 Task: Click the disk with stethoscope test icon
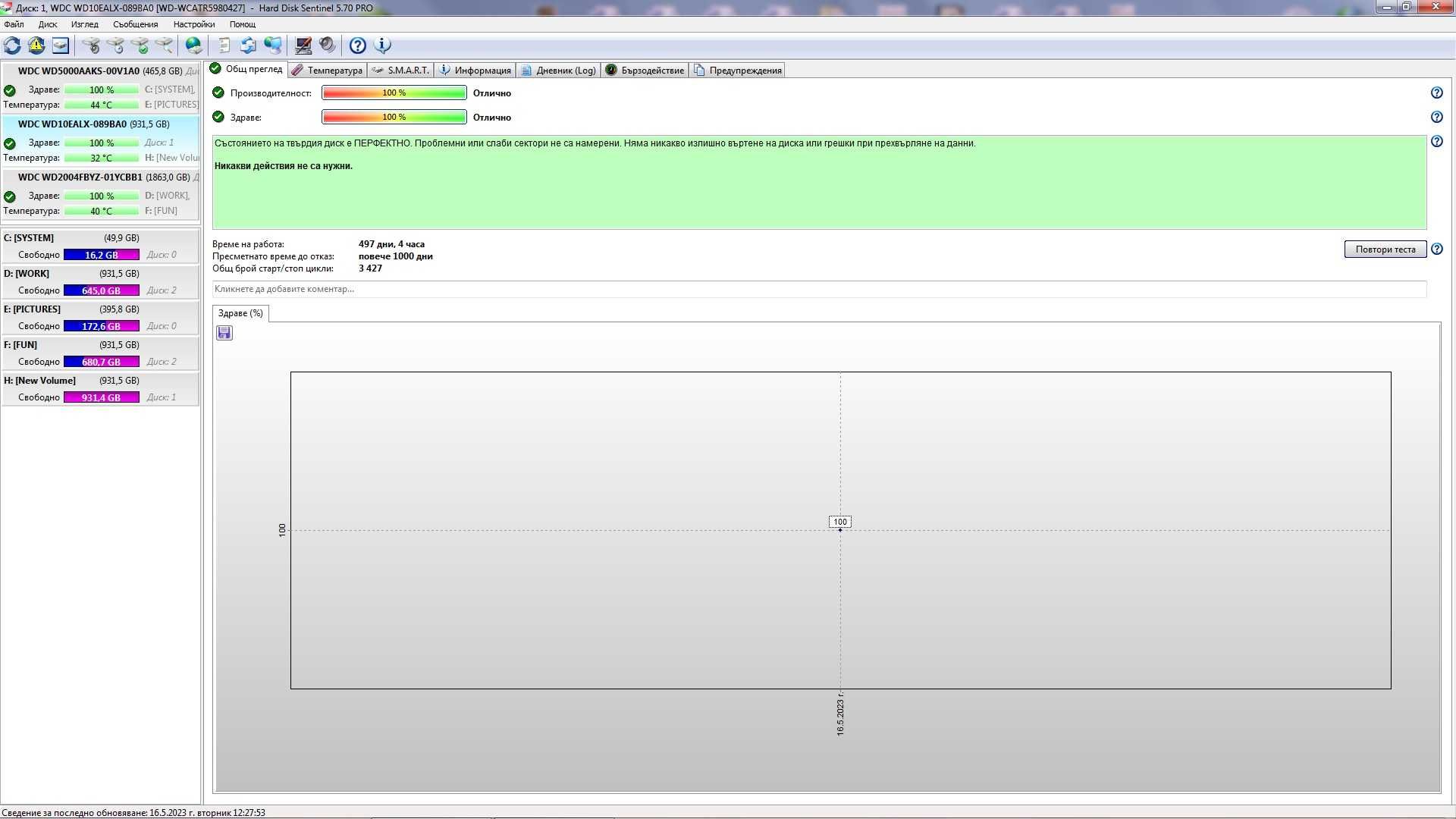(91, 45)
